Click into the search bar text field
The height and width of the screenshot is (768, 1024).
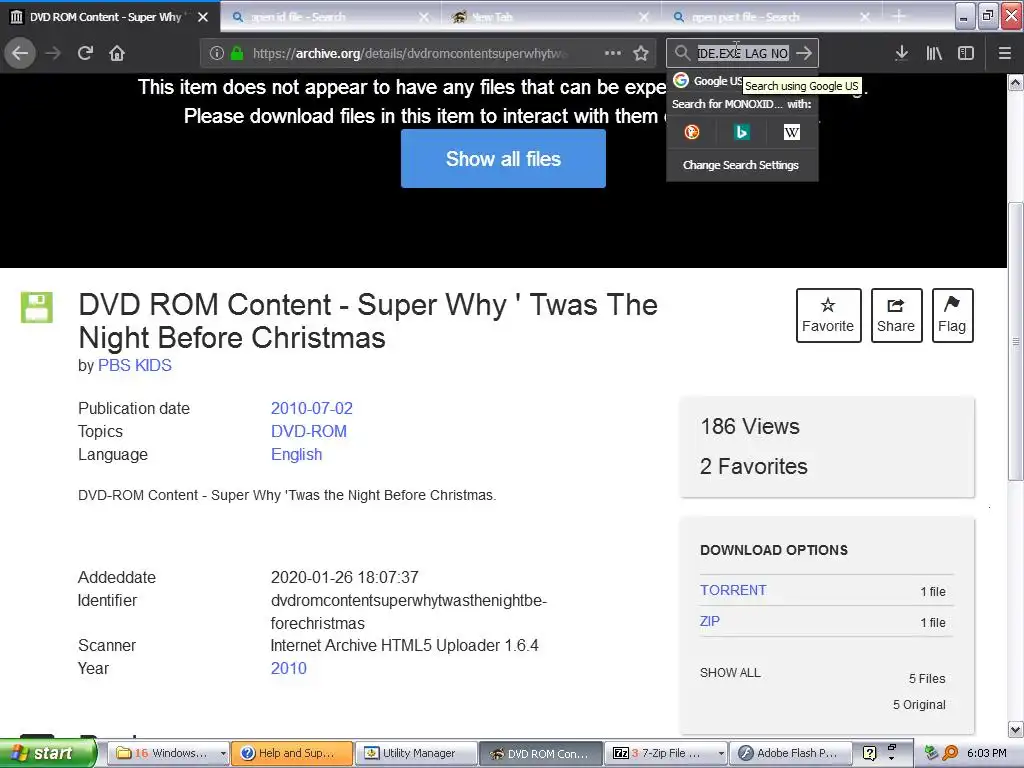[743, 53]
